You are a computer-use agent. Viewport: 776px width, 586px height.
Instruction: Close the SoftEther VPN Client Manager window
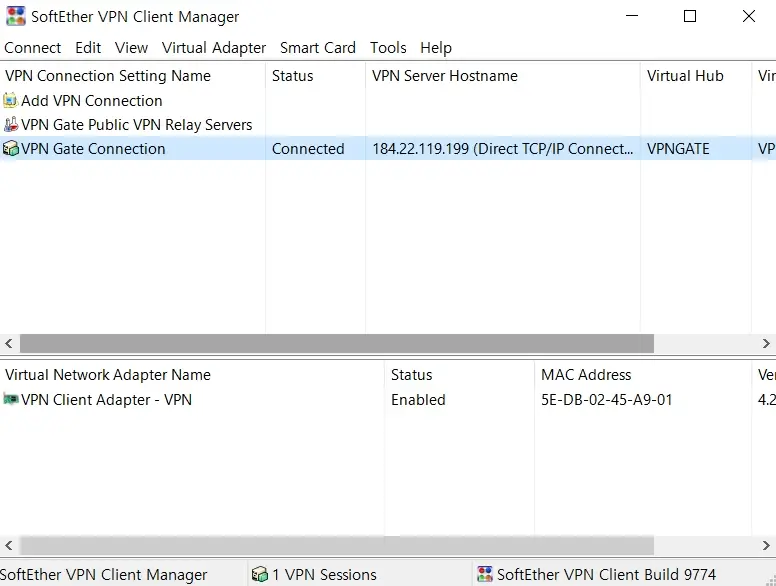[x=749, y=16]
